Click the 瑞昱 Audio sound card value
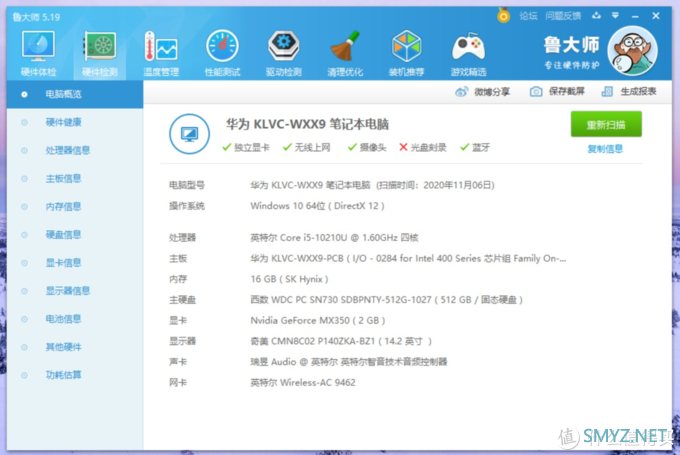The width and height of the screenshot is (680, 455). tap(349, 362)
